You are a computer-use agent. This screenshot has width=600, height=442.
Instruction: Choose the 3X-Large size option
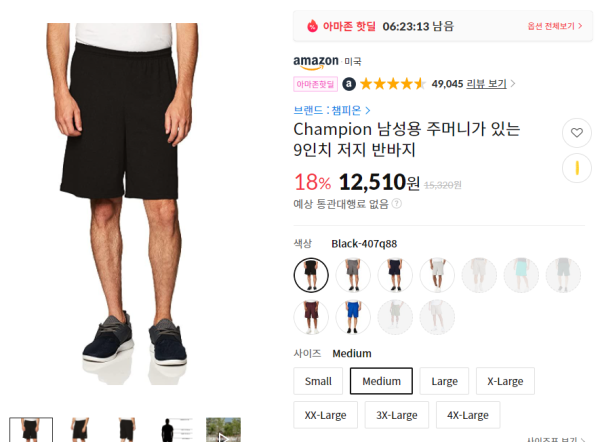pos(397,415)
